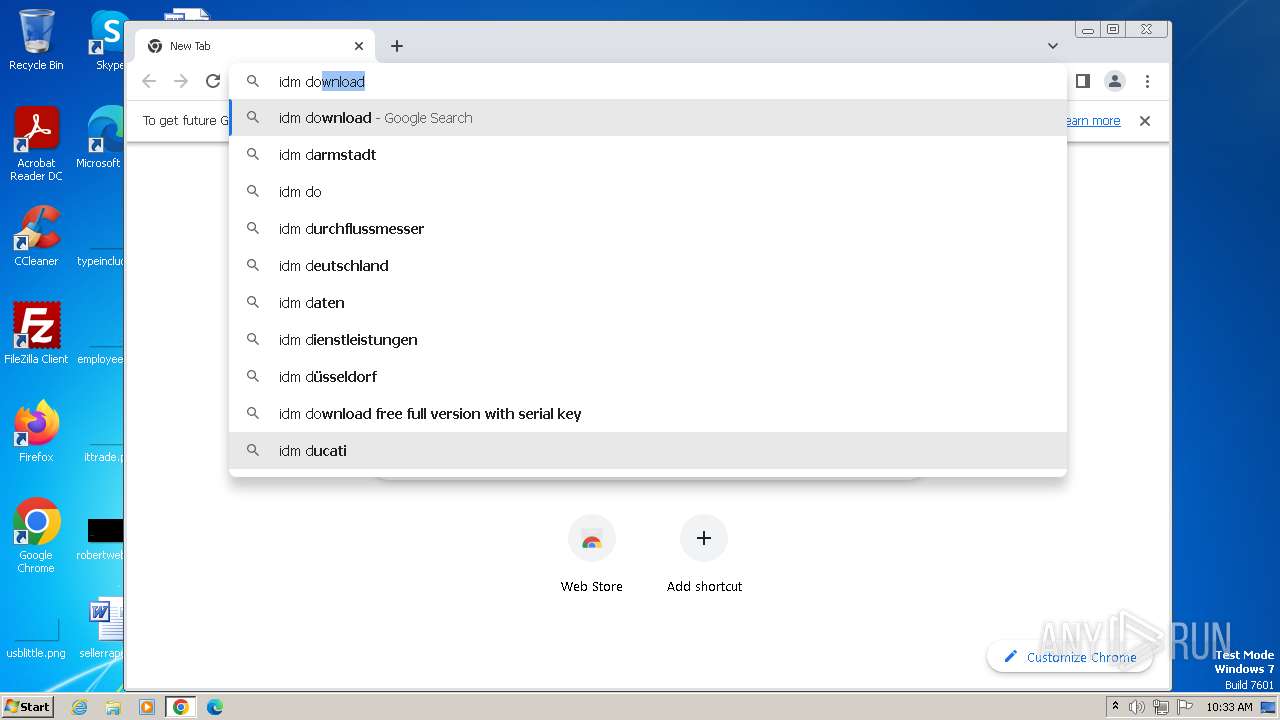Choose idm download free full version suggestion
Viewport: 1280px width, 720px height.
pyautogui.click(x=648, y=414)
